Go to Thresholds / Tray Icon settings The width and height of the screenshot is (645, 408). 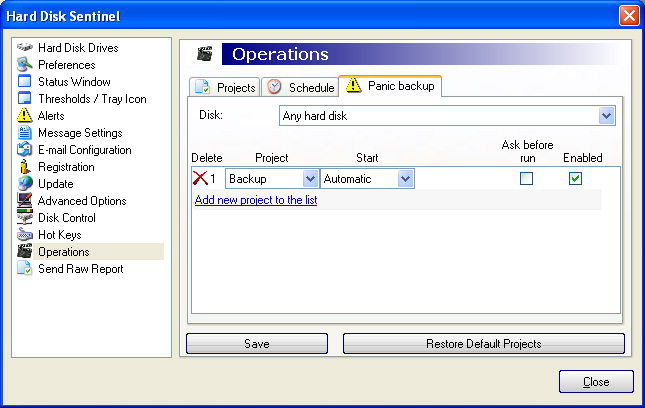(92, 99)
